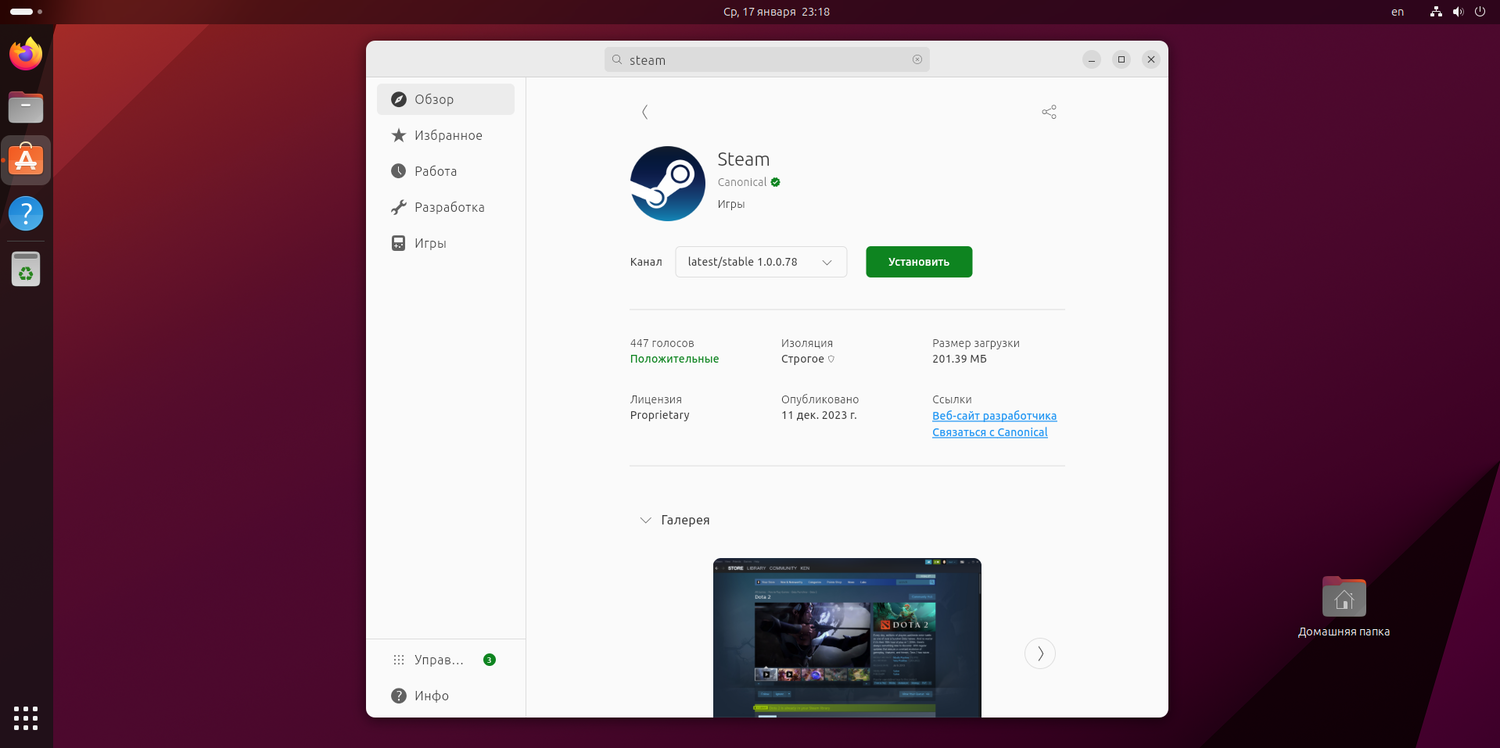Open the Обзор sidebar section

click(x=446, y=99)
